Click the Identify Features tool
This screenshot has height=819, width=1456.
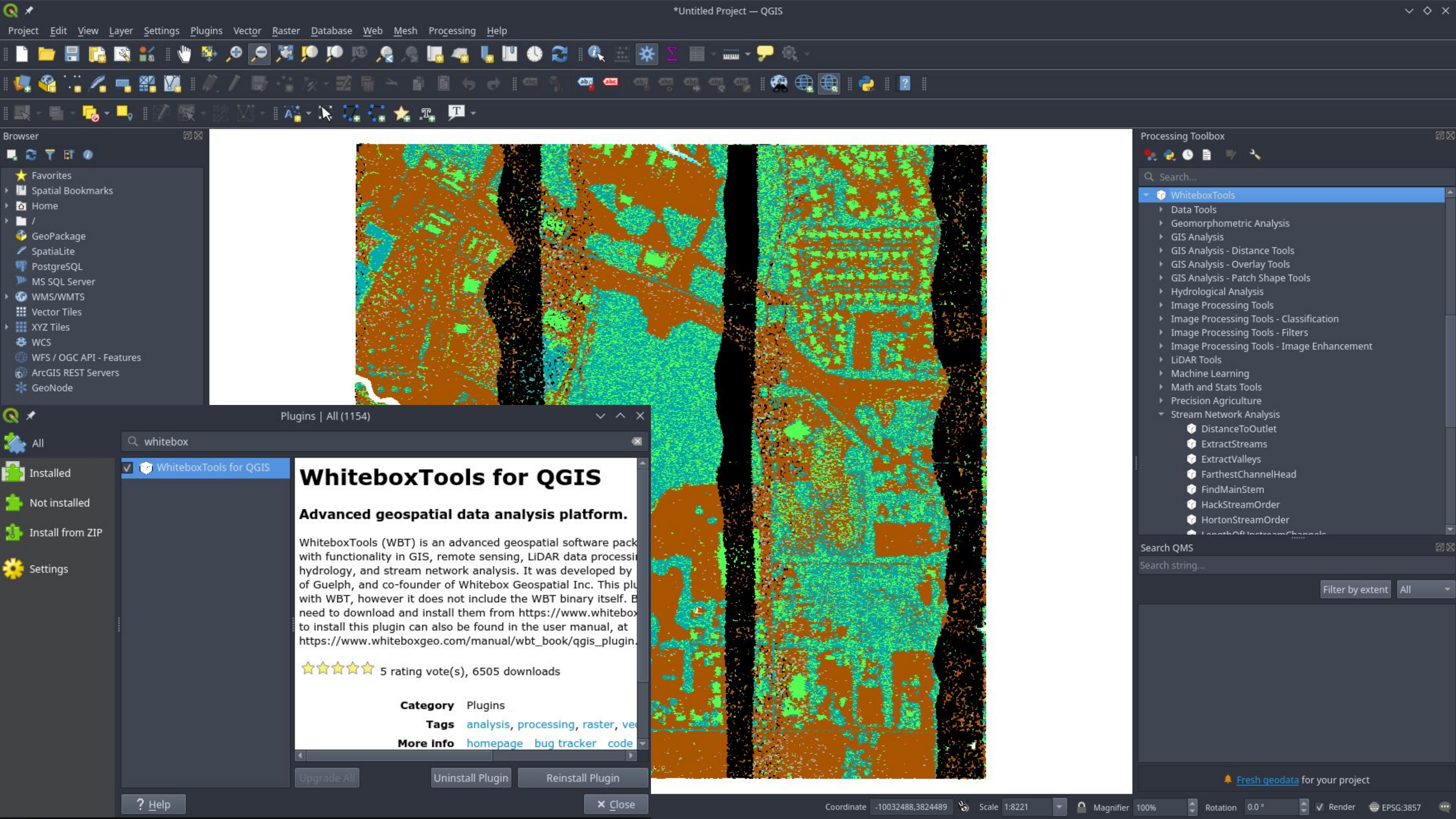click(596, 54)
